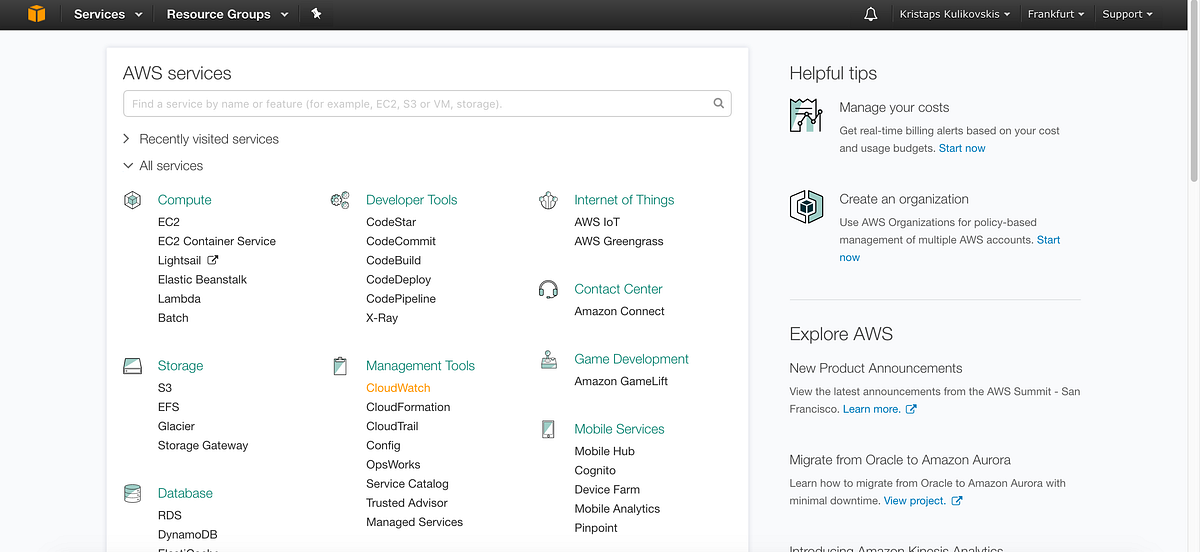Open Mobile Hub
This screenshot has height=552, width=1200.
click(x=604, y=451)
